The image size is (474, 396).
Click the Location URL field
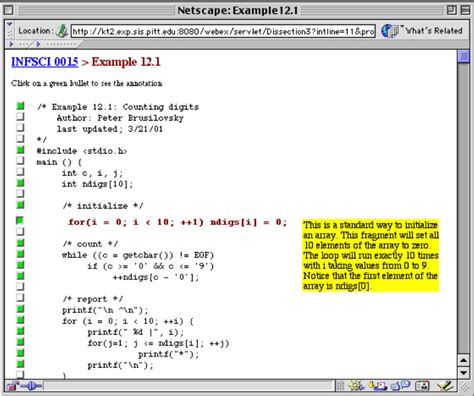(x=223, y=32)
